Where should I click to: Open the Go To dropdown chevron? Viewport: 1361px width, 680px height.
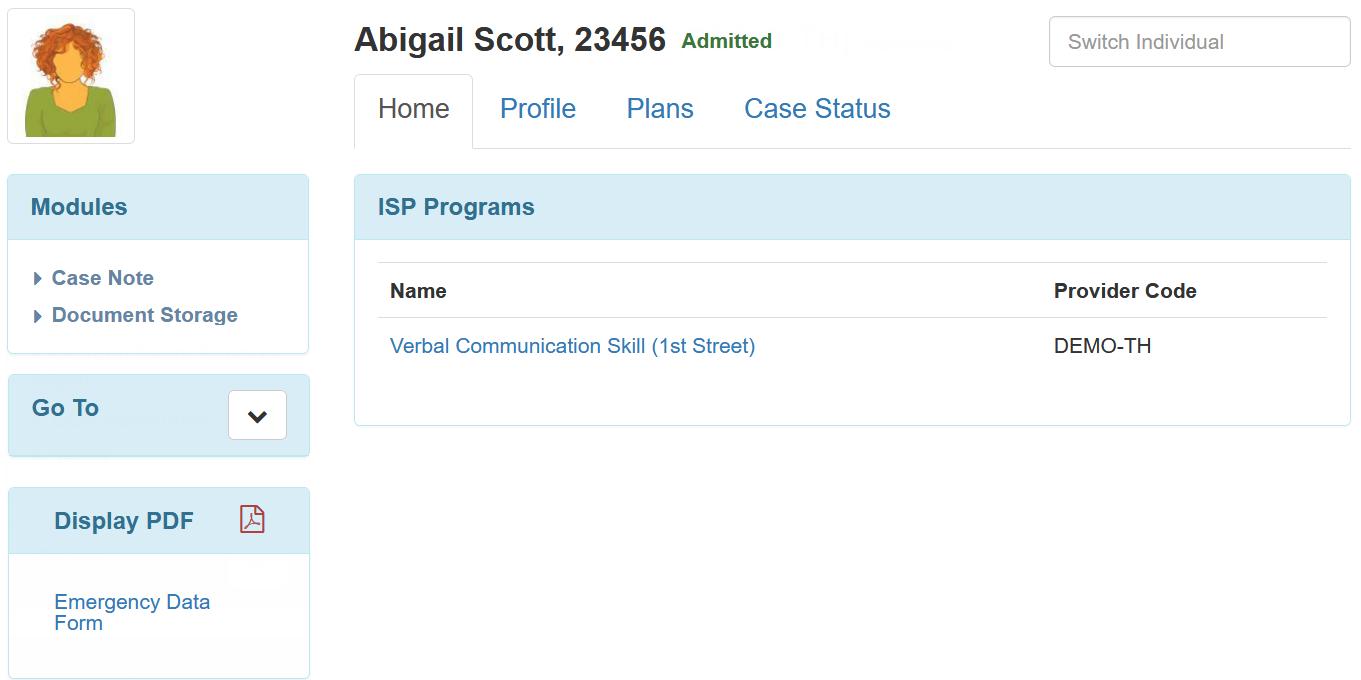click(x=257, y=415)
